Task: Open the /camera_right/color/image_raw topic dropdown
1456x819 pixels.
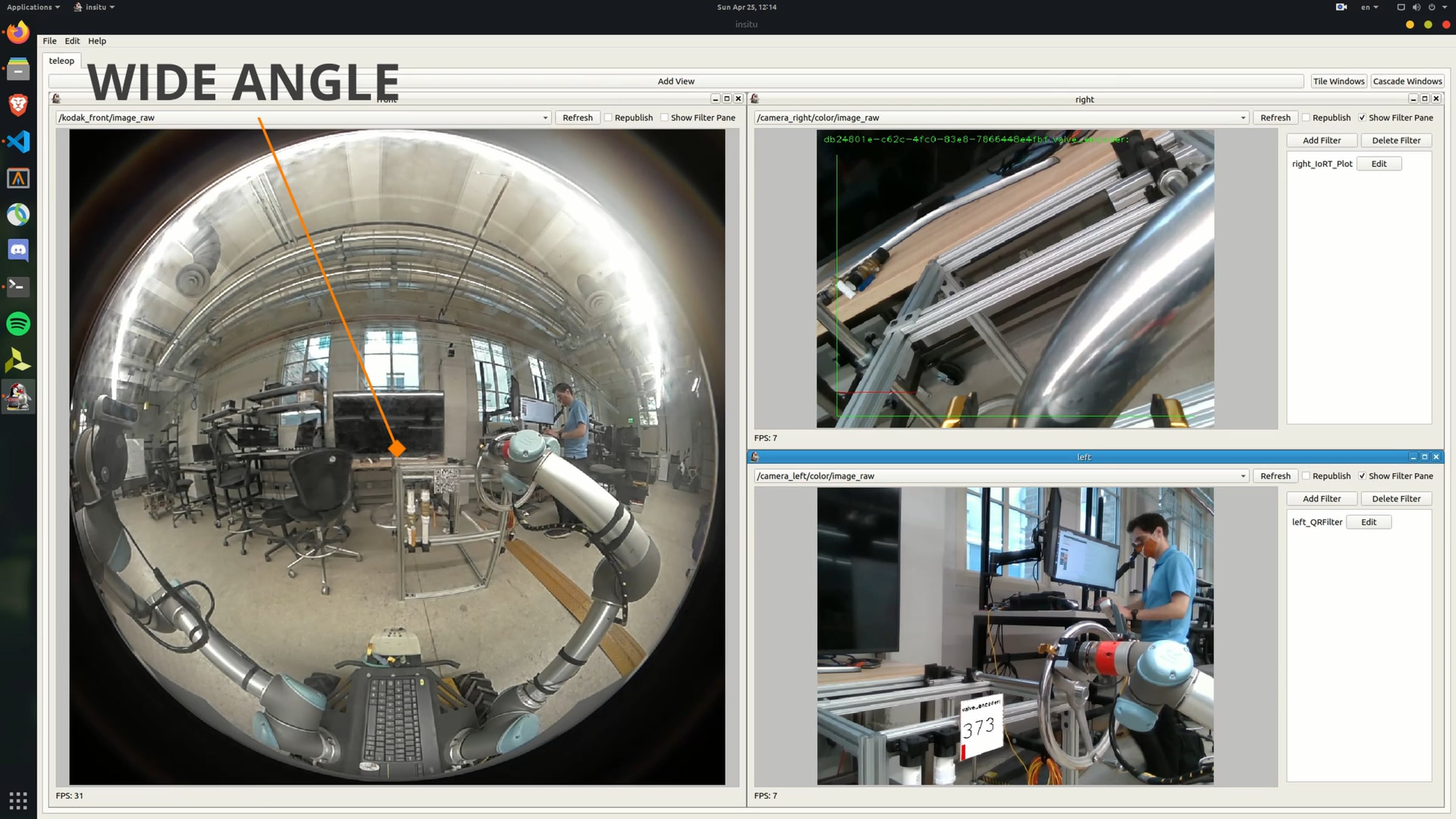Action: 1242,118
